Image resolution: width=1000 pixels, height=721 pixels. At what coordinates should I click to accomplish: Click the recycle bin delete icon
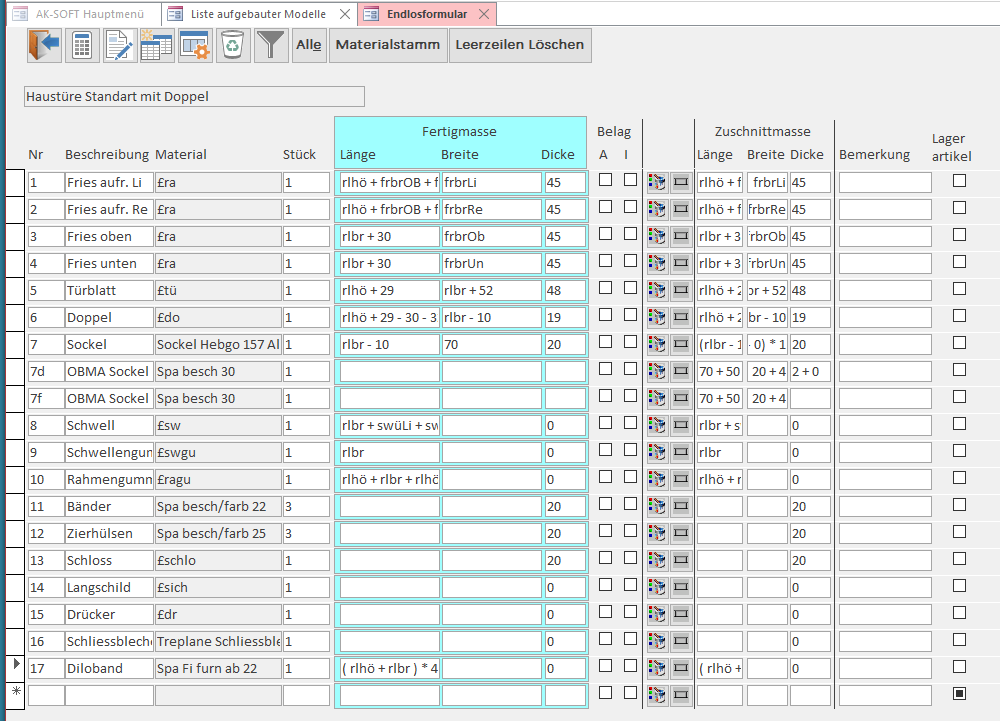[233, 45]
